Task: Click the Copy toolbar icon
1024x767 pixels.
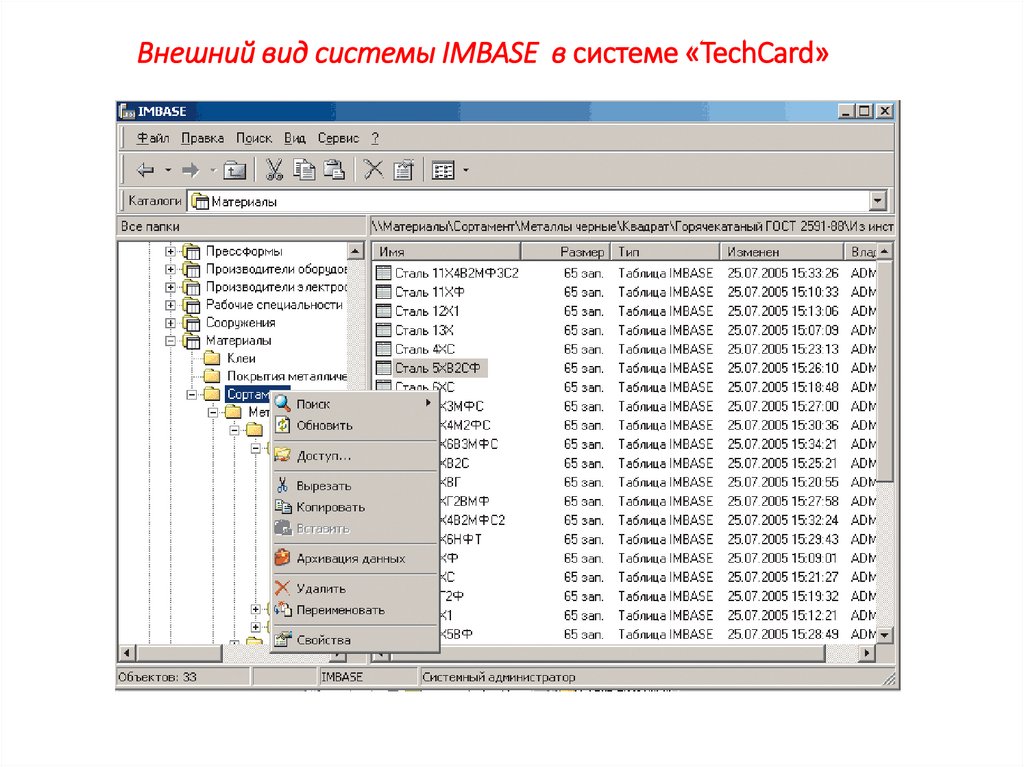Action: [304, 170]
